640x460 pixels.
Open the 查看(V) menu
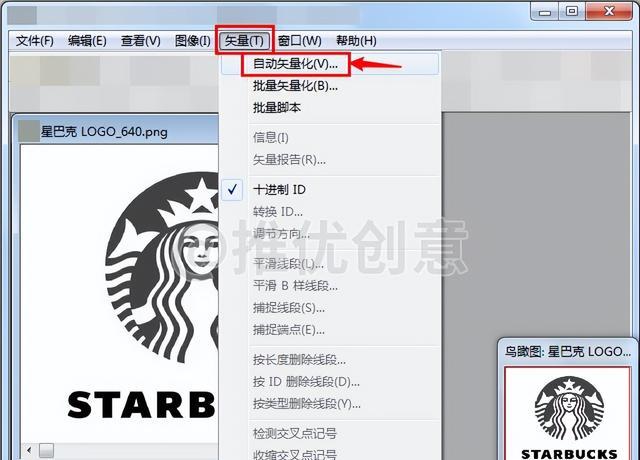click(140, 41)
